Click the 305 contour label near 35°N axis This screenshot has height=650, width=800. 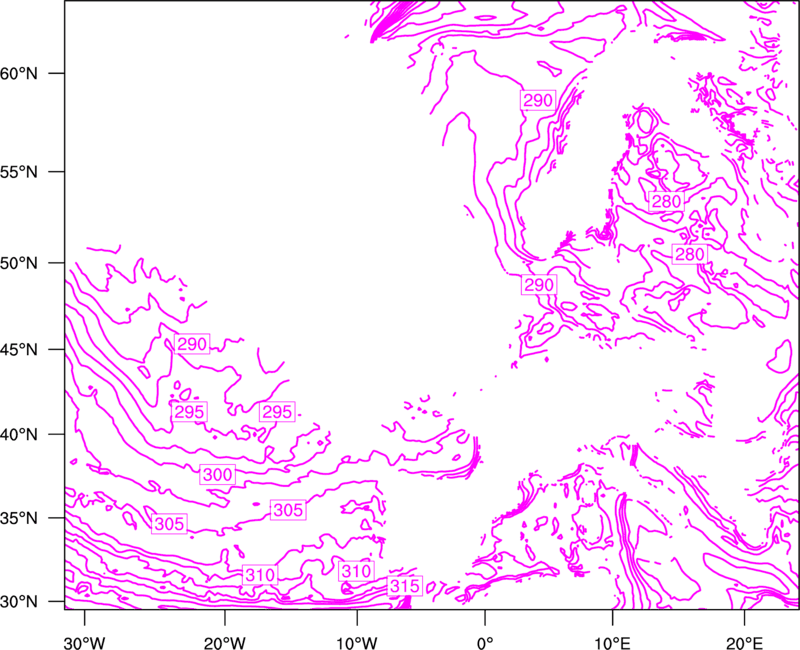[x=169, y=523]
